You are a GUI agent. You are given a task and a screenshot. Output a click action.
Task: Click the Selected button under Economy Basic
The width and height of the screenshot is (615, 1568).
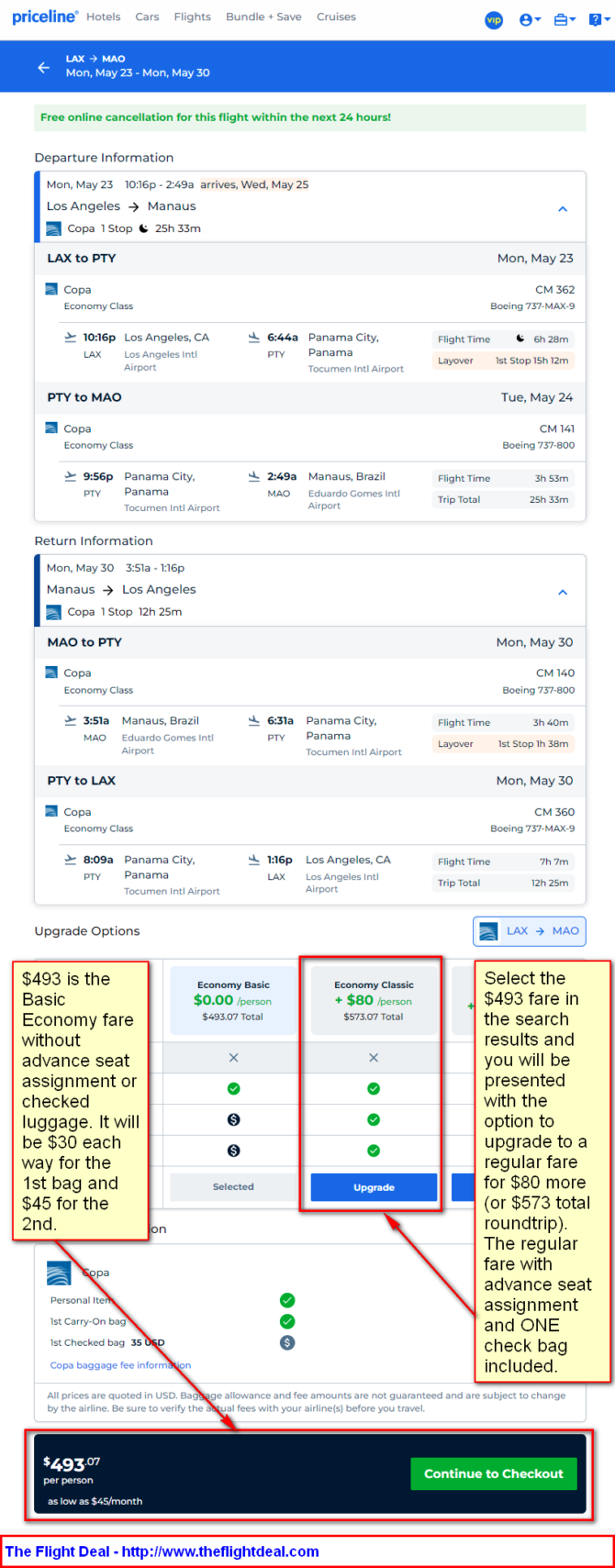click(233, 1187)
